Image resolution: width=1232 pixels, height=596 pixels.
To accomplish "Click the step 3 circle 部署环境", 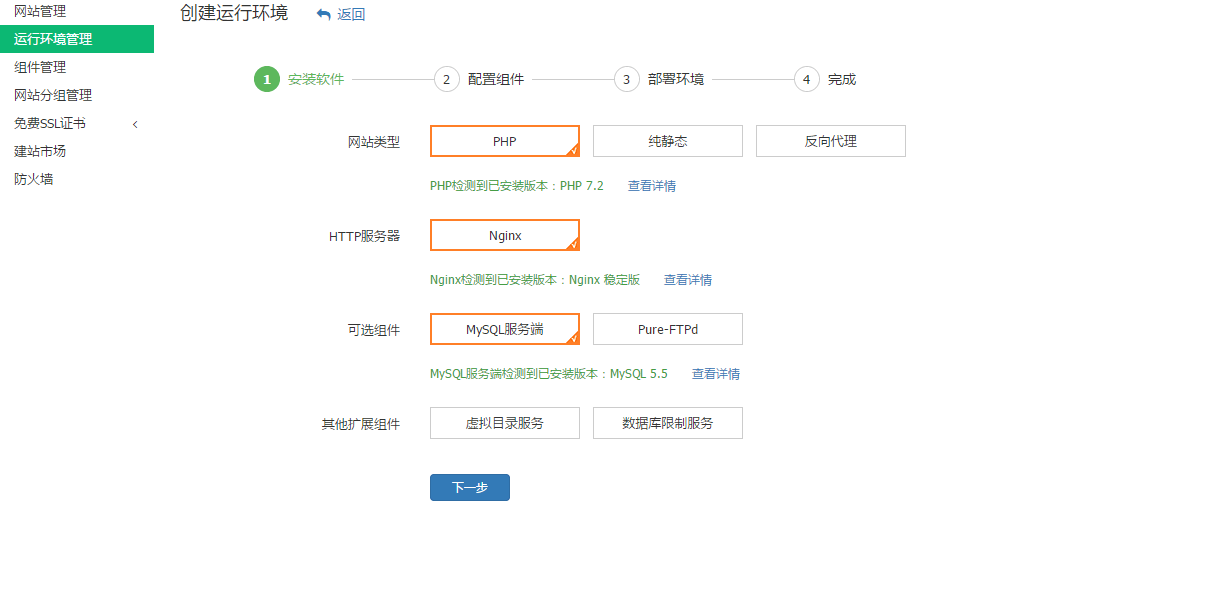I will point(627,80).
